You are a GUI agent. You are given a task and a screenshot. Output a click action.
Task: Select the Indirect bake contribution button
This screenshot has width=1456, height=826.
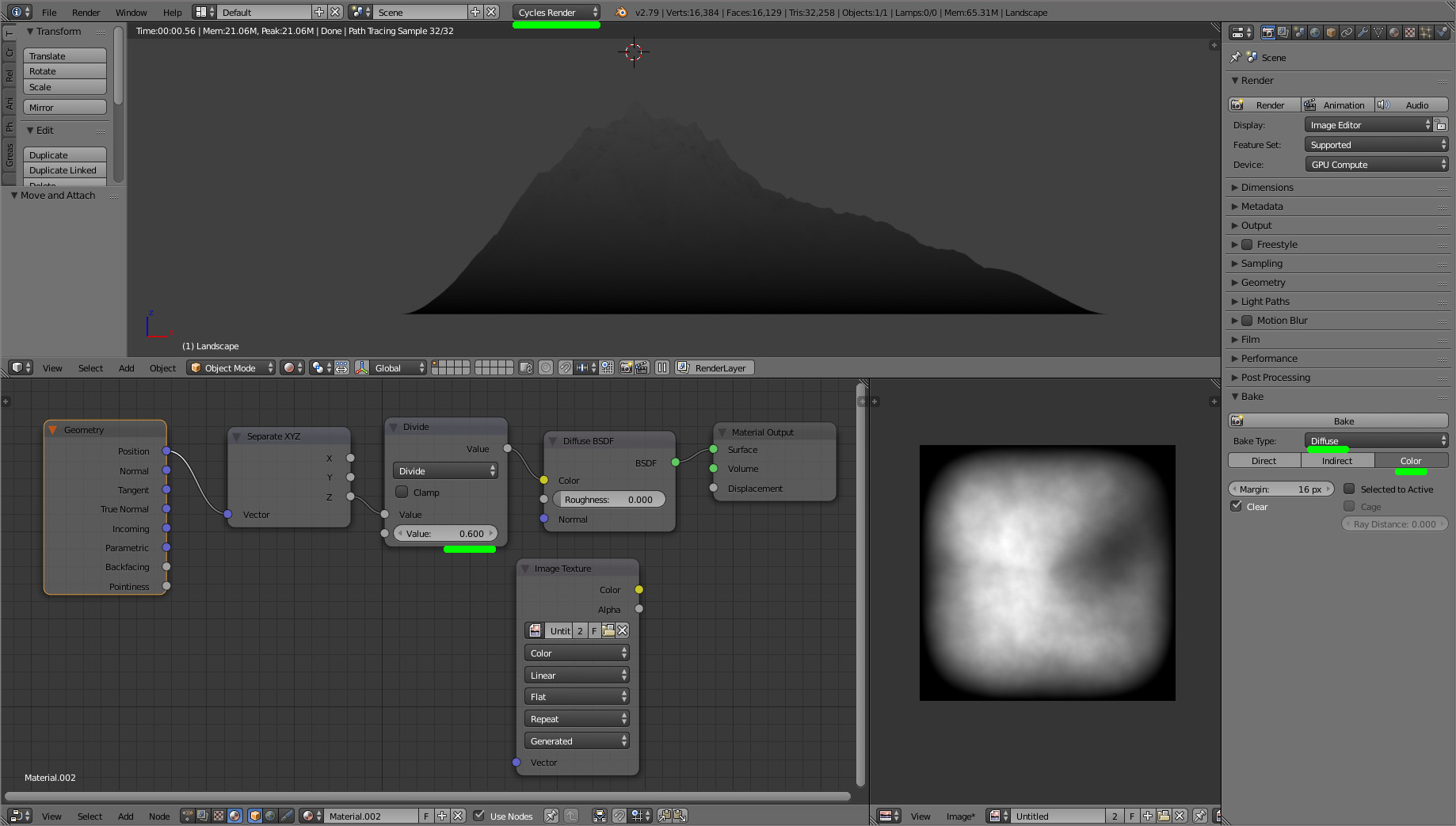pyautogui.click(x=1337, y=460)
